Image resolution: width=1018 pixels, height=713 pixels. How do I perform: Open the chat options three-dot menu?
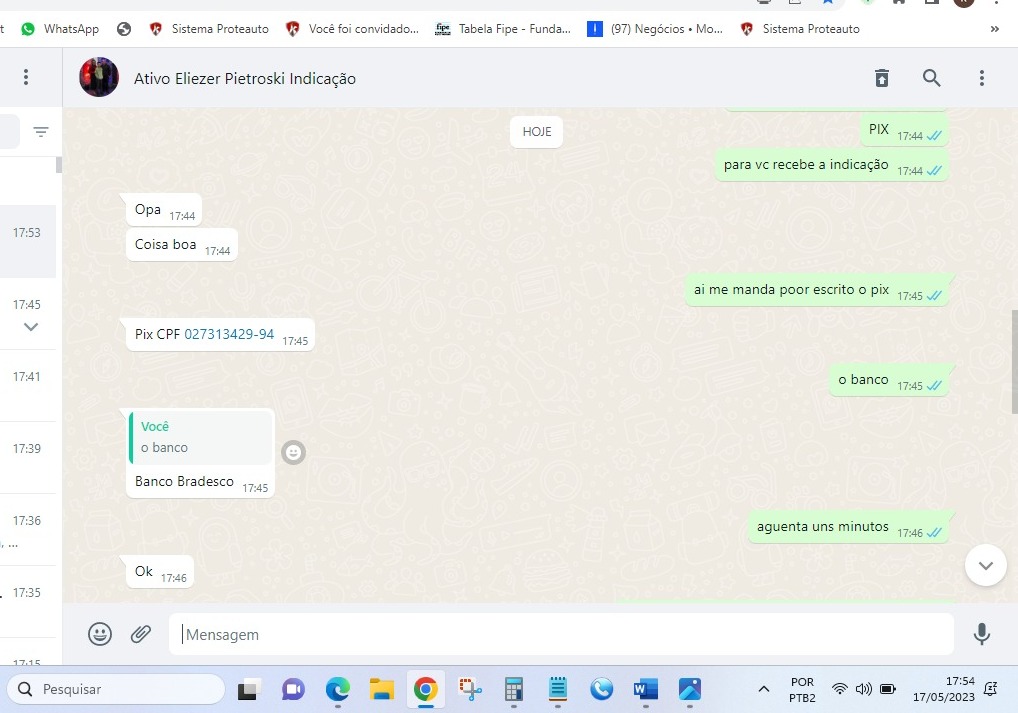(981, 78)
